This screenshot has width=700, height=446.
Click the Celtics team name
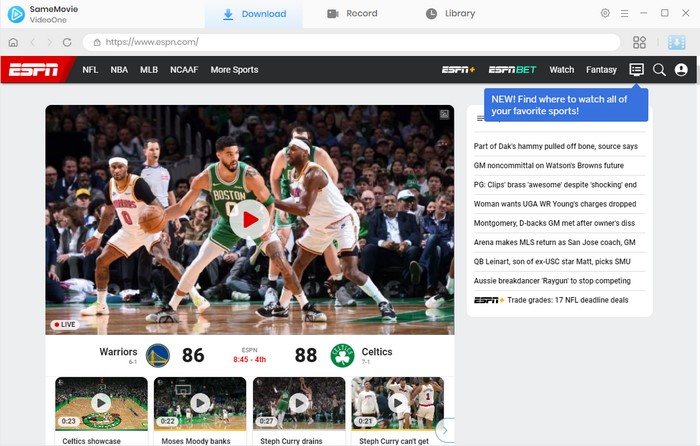(x=377, y=352)
